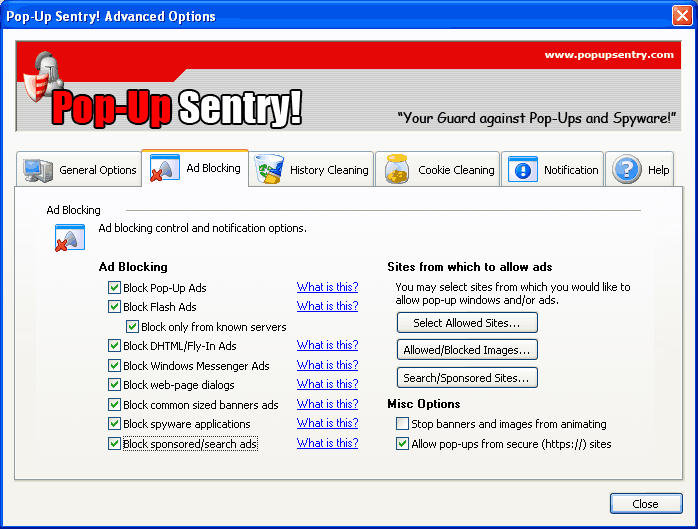This screenshot has height=529, width=698.
Task: Switch to Cookie Cleaning tab
Action: [437, 170]
